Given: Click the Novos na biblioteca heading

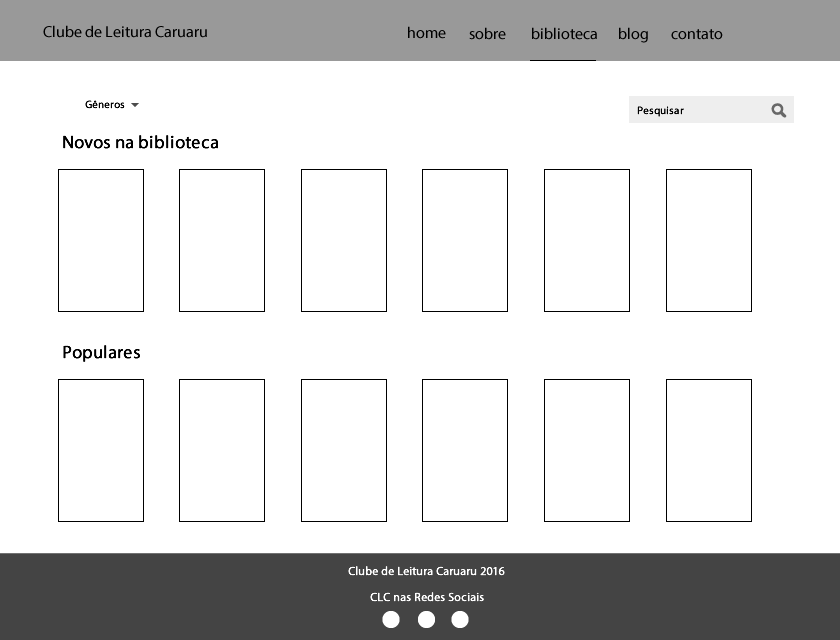Looking at the screenshot, I should 140,142.
